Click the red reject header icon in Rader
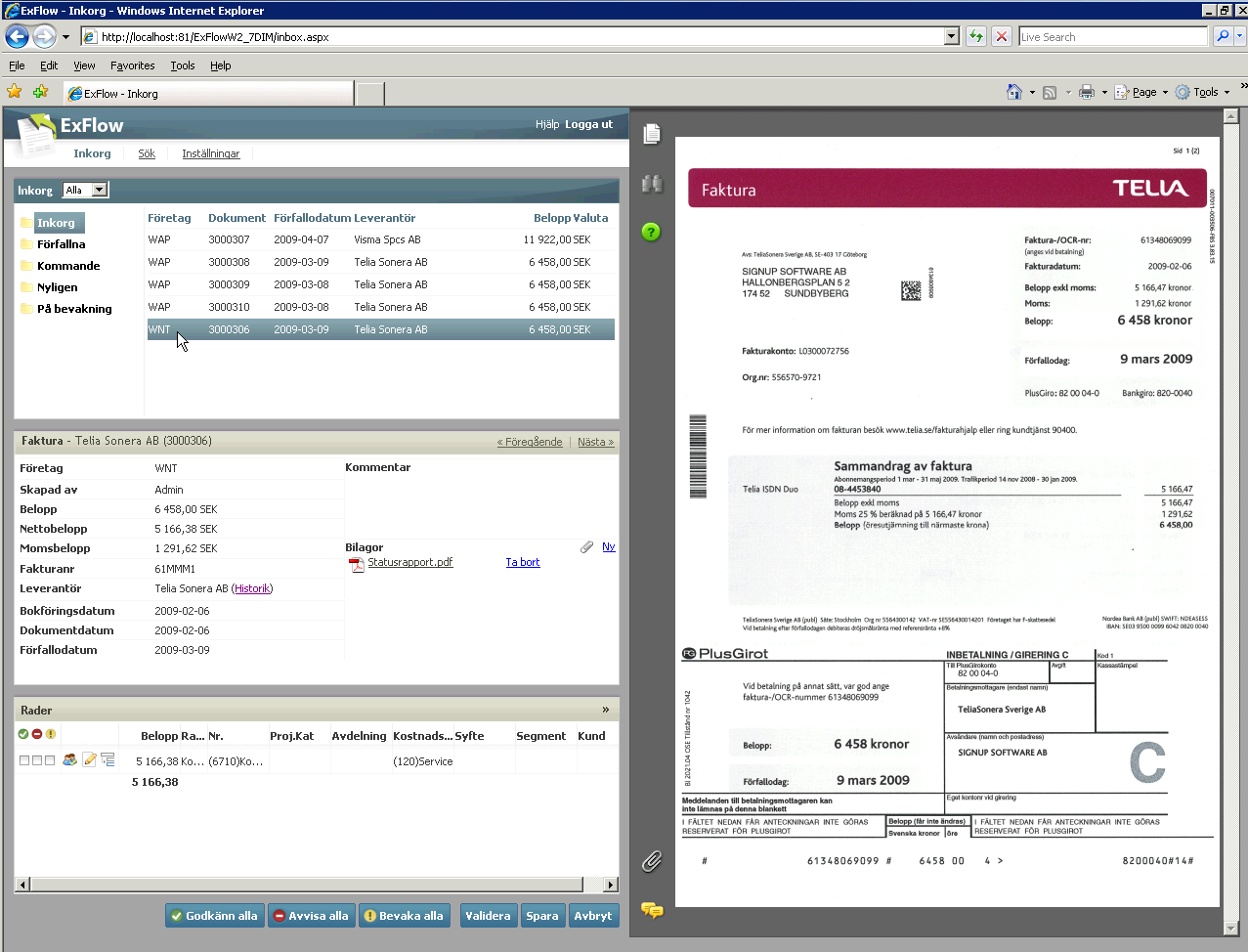Viewport: 1248px width, 952px height. [37, 734]
